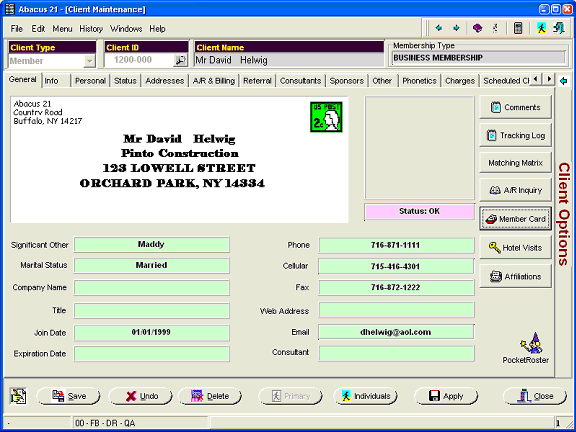Open the Edit menu
Viewport: 576px width, 432px height.
tap(38, 29)
